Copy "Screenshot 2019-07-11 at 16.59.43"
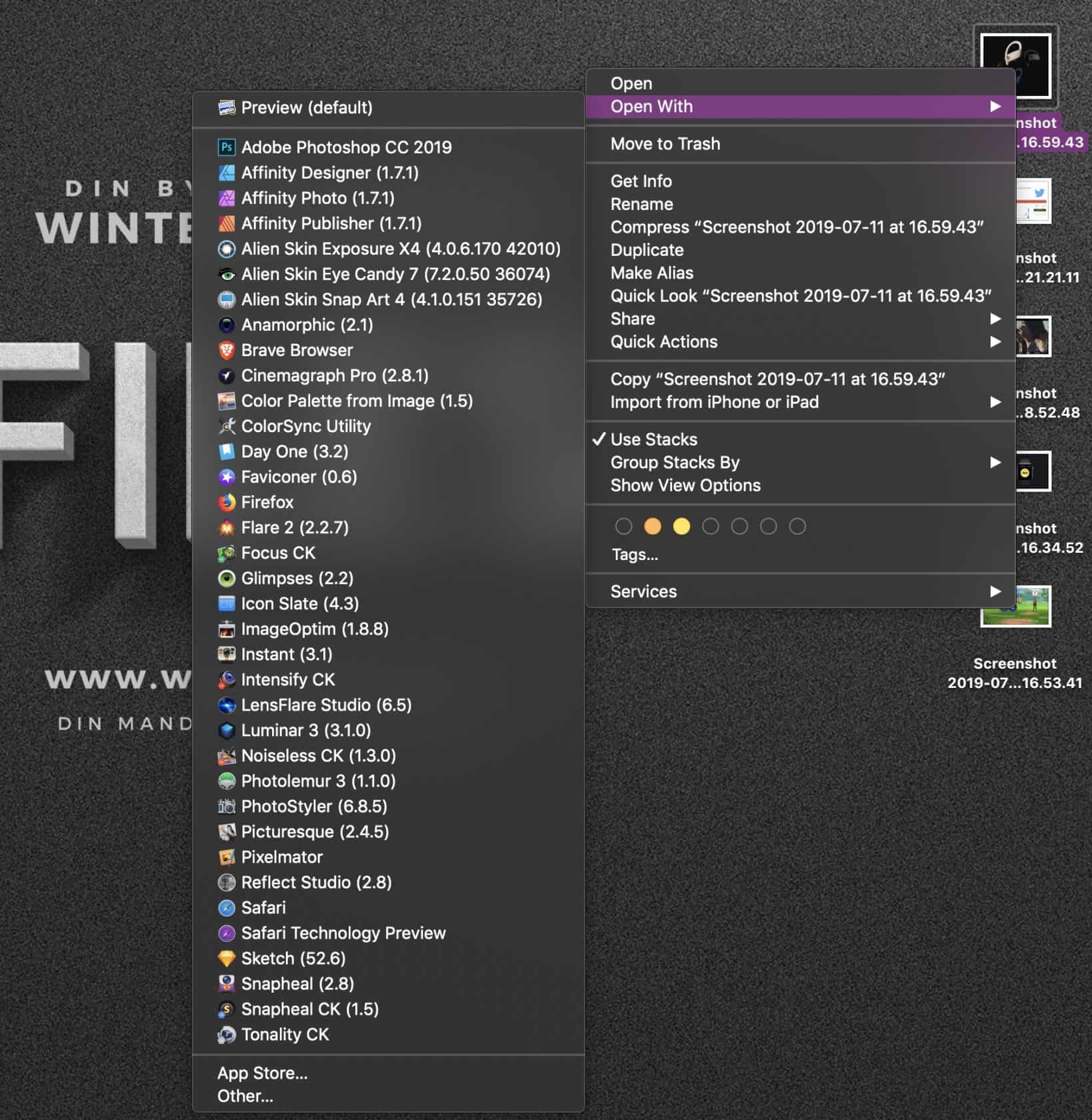The image size is (1092, 1120). [x=800, y=379]
